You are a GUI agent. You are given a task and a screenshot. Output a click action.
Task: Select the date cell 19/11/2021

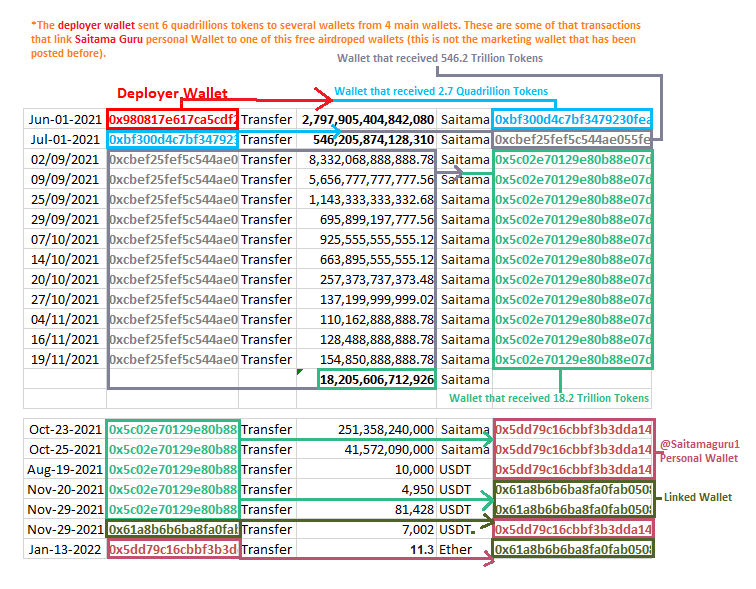(x=65, y=360)
